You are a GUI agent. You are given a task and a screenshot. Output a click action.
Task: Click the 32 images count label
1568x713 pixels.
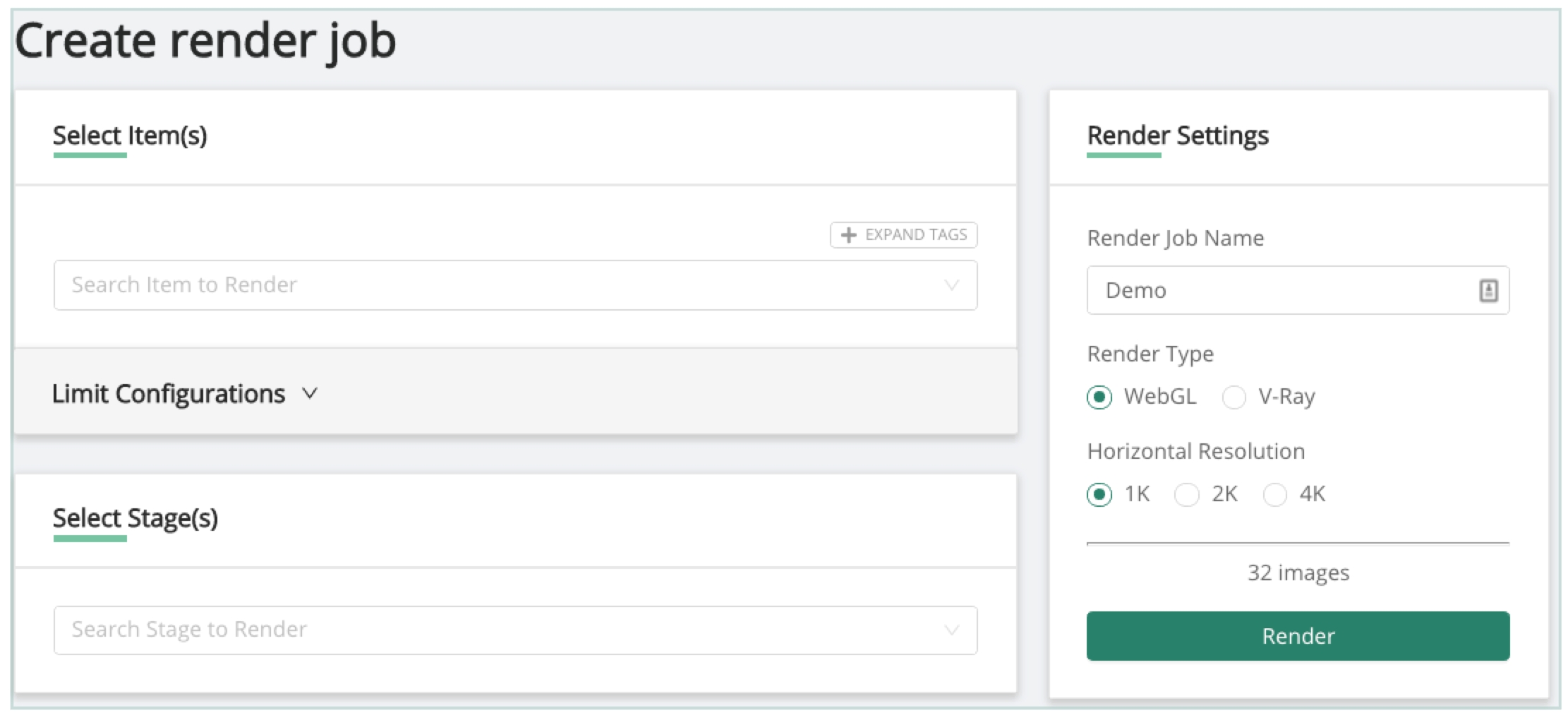point(1298,573)
